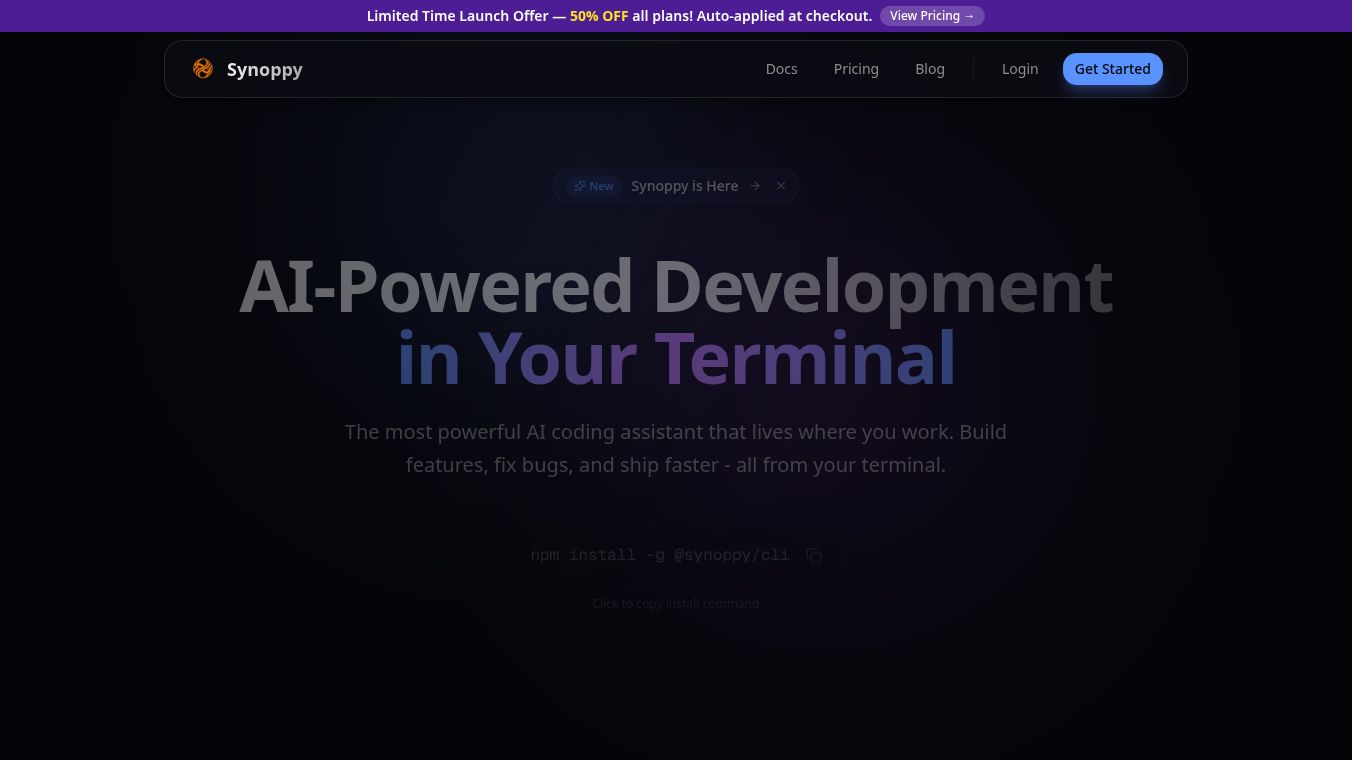1352x760 pixels.
Task: Click the copy icon beside the install command
Action: [x=814, y=555]
